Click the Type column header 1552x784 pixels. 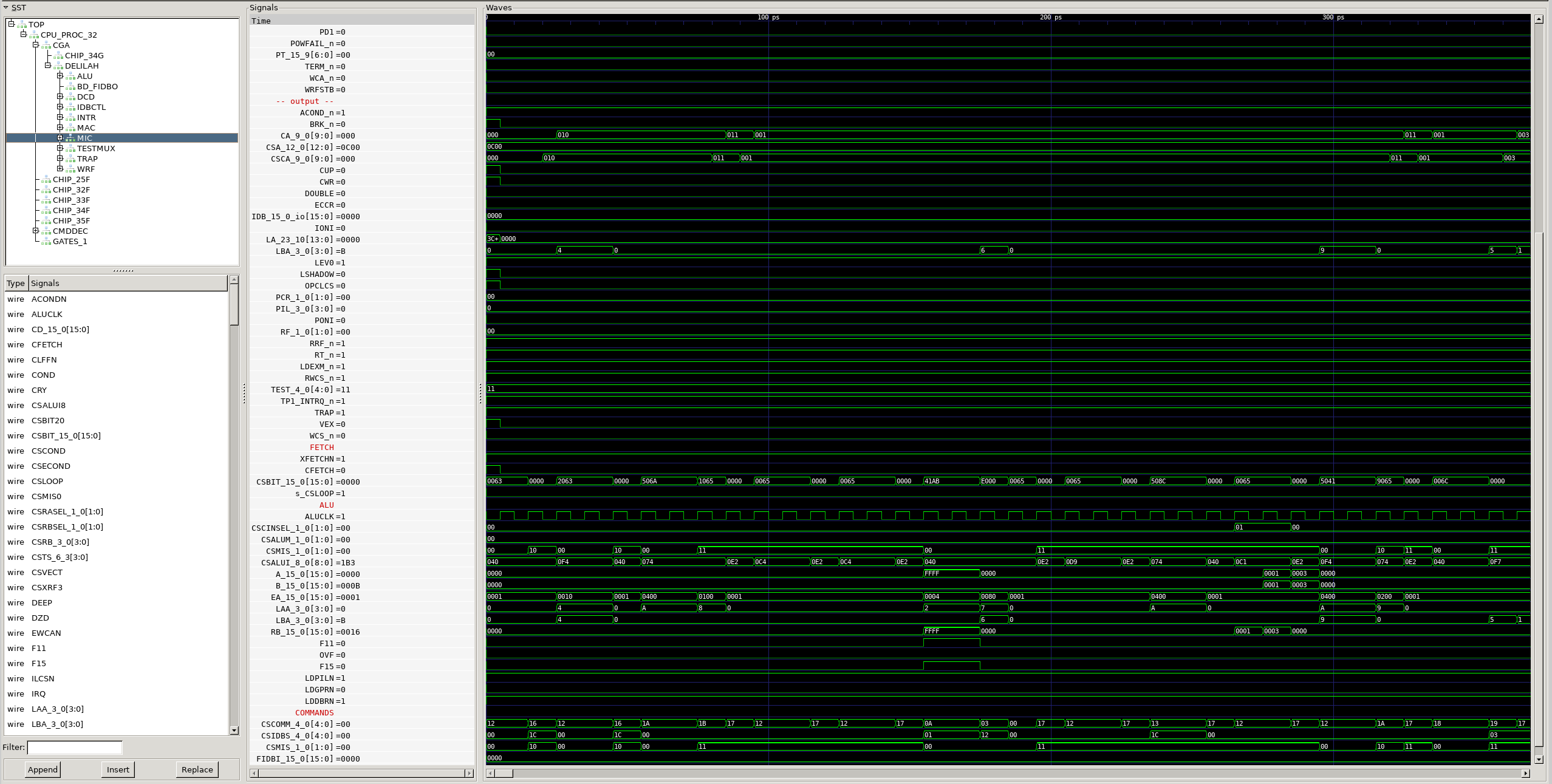[16, 283]
